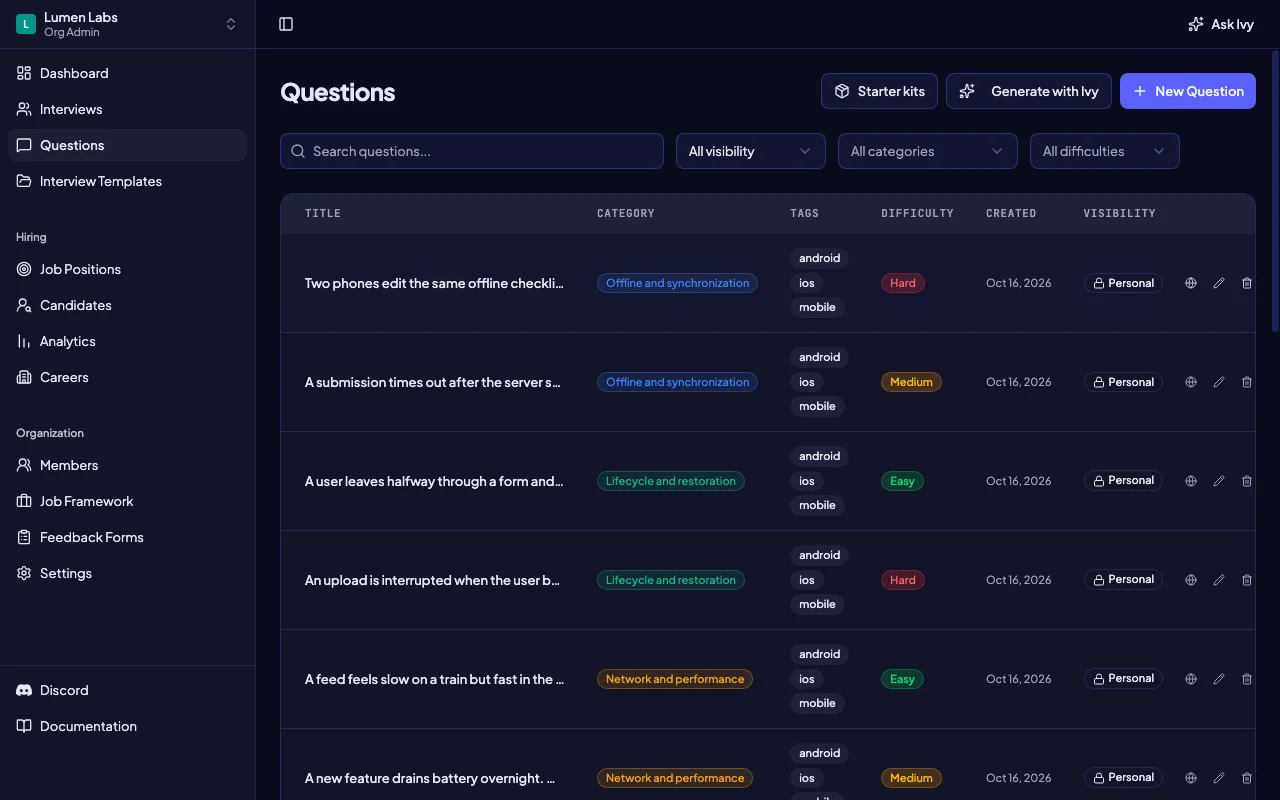Screen dimensions: 1280x800
Task: Toggle the sidebar panel icon
Action: [x=286, y=24]
